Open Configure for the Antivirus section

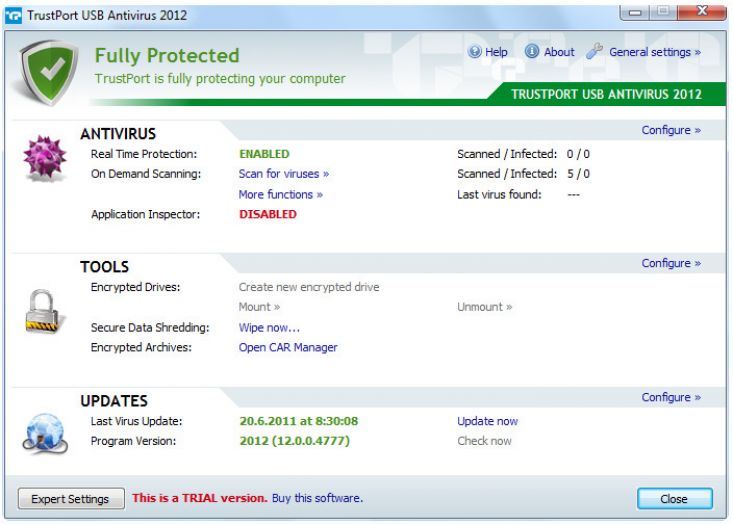(x=670, y=130)
